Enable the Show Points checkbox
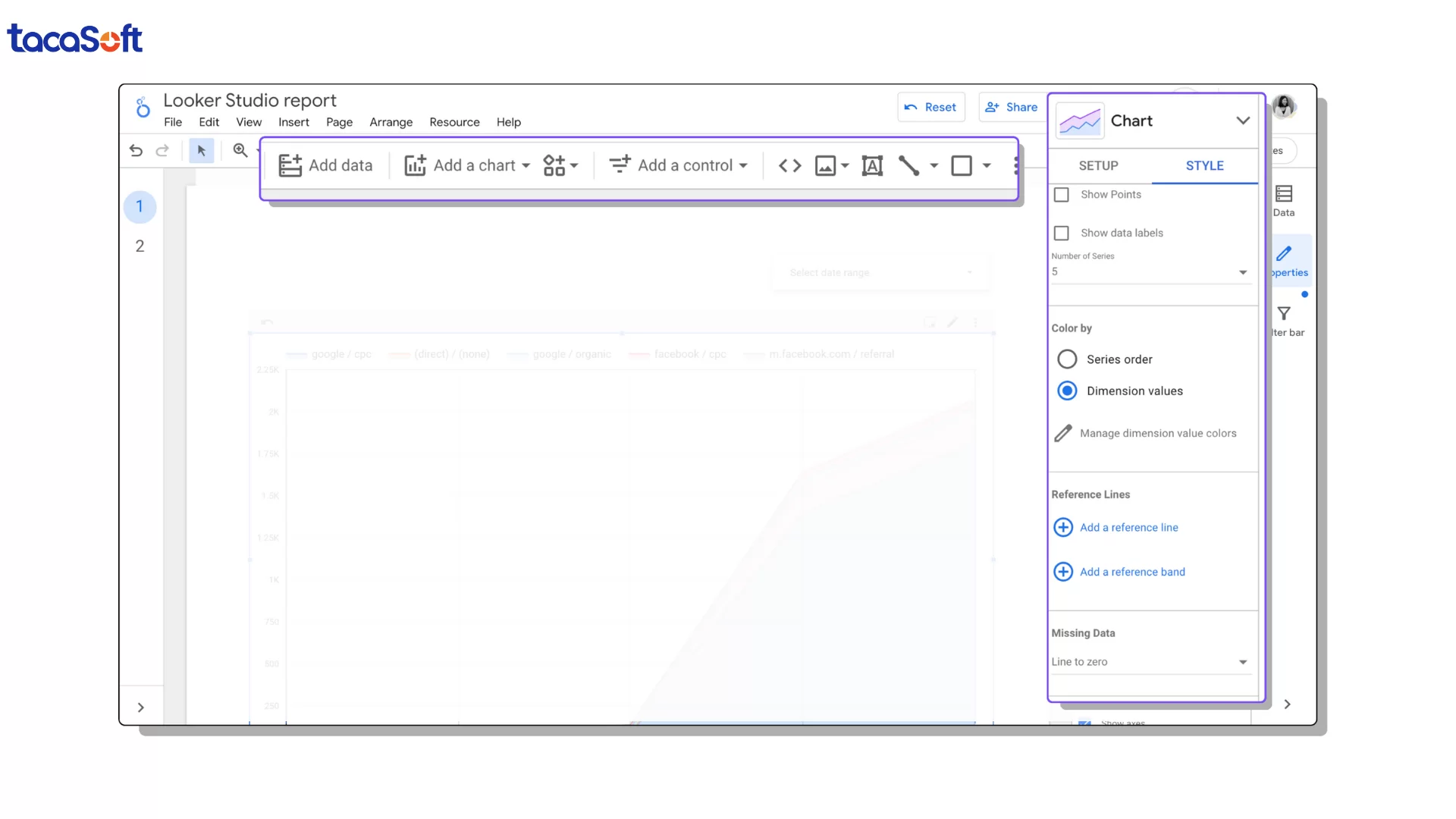 click(1061, 194)
